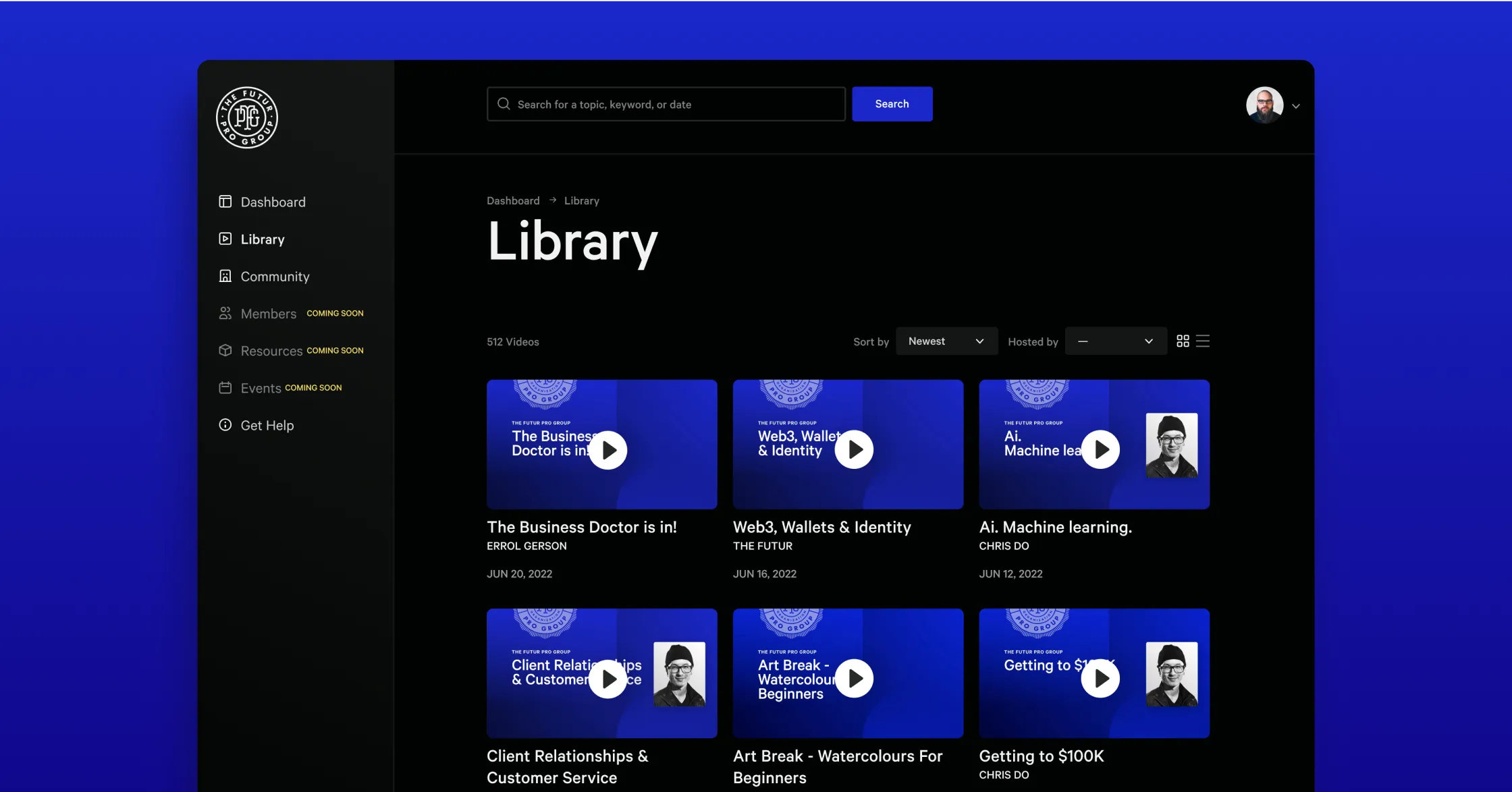Viewport: 1512px width, 792px height.
Task: Open the Ai. Machine learning thumbnail
Action: [x=1095, y=444]
